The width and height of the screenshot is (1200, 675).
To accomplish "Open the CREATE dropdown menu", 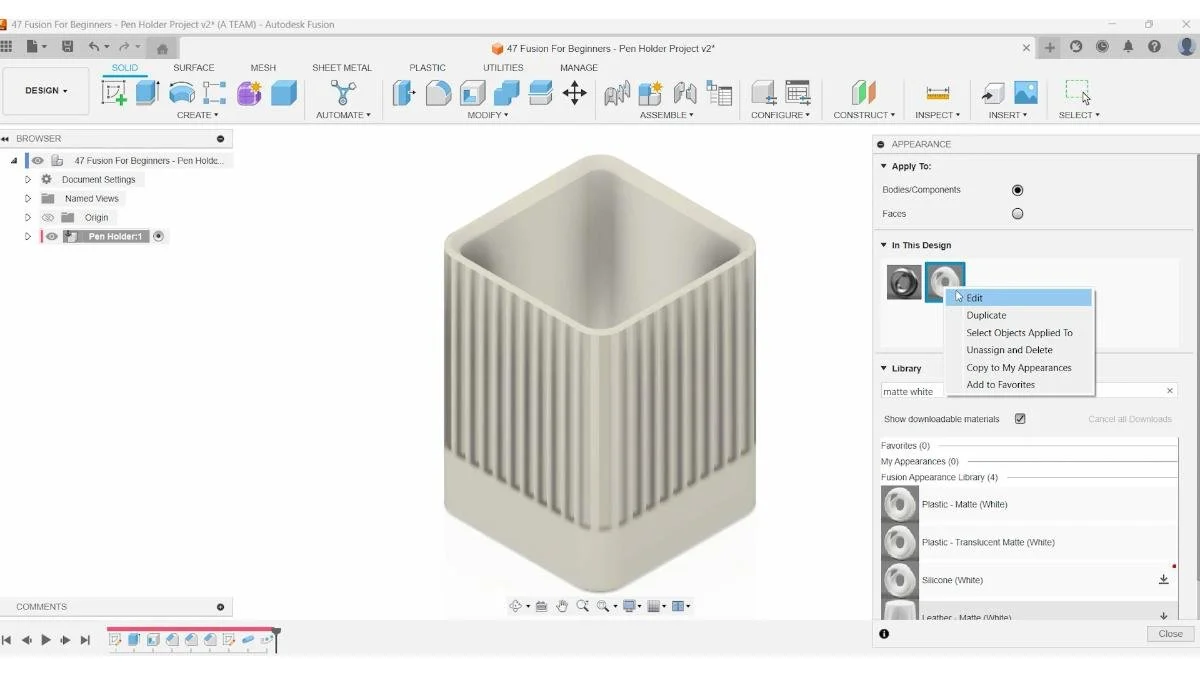I will (197, 115).
